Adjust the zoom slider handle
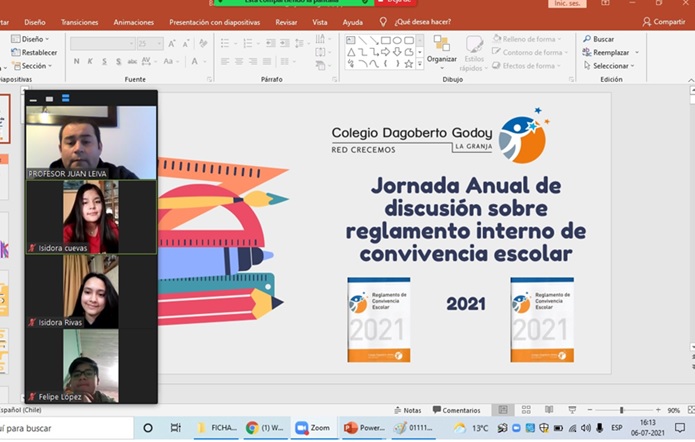 point(621,411)
